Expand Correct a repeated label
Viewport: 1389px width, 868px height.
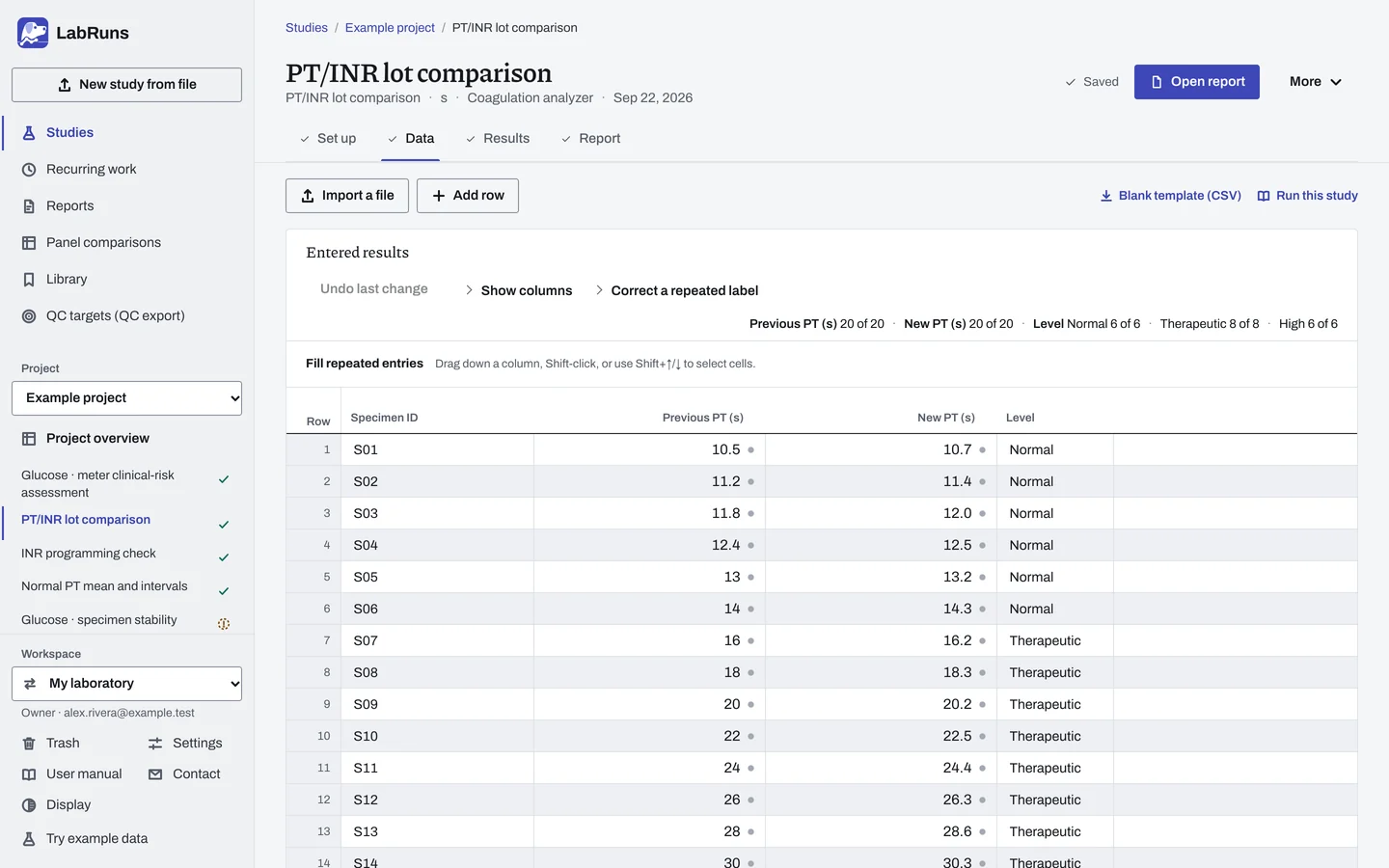[677, 290]
